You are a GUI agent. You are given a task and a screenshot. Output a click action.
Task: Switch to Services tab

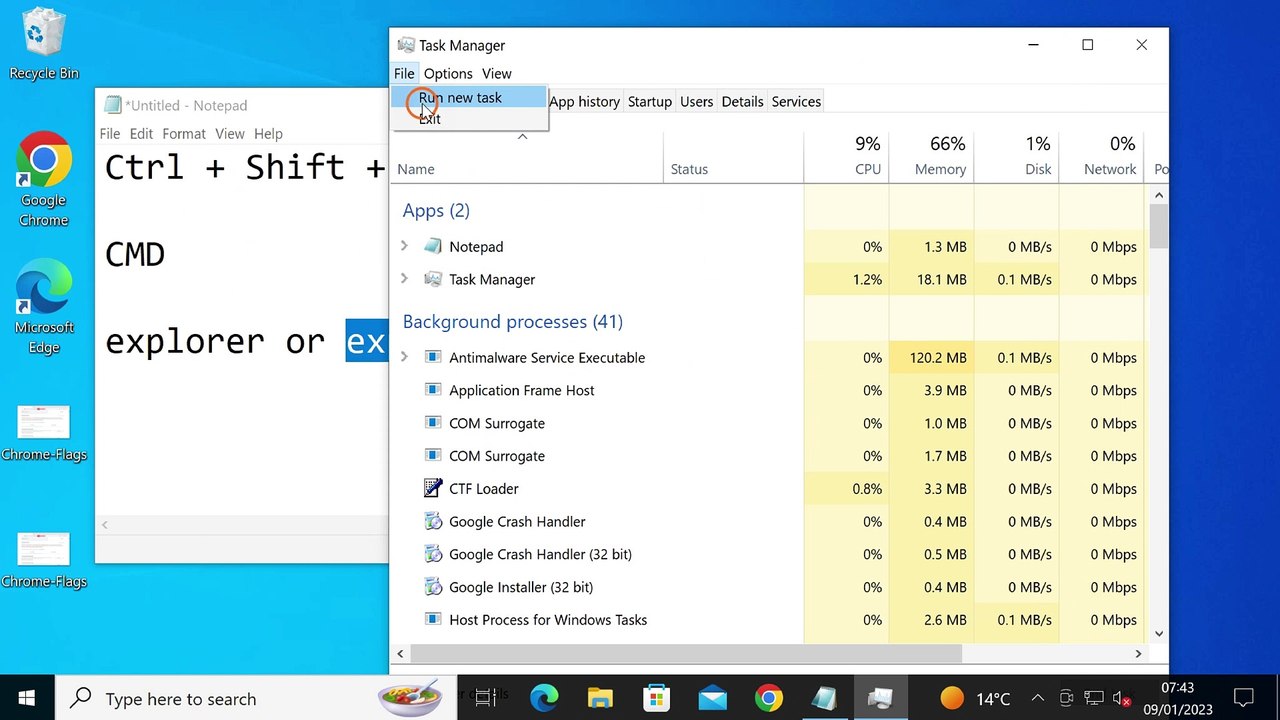click(796, 101)
